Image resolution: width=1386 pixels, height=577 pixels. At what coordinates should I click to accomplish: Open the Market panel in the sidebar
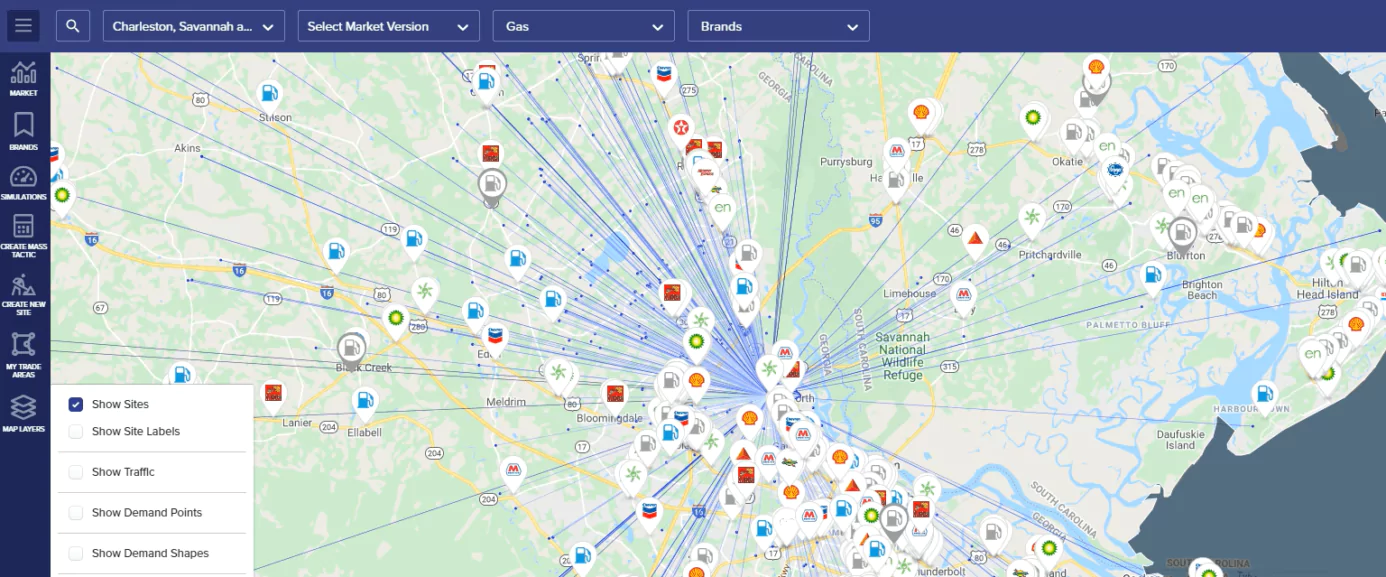23,75
